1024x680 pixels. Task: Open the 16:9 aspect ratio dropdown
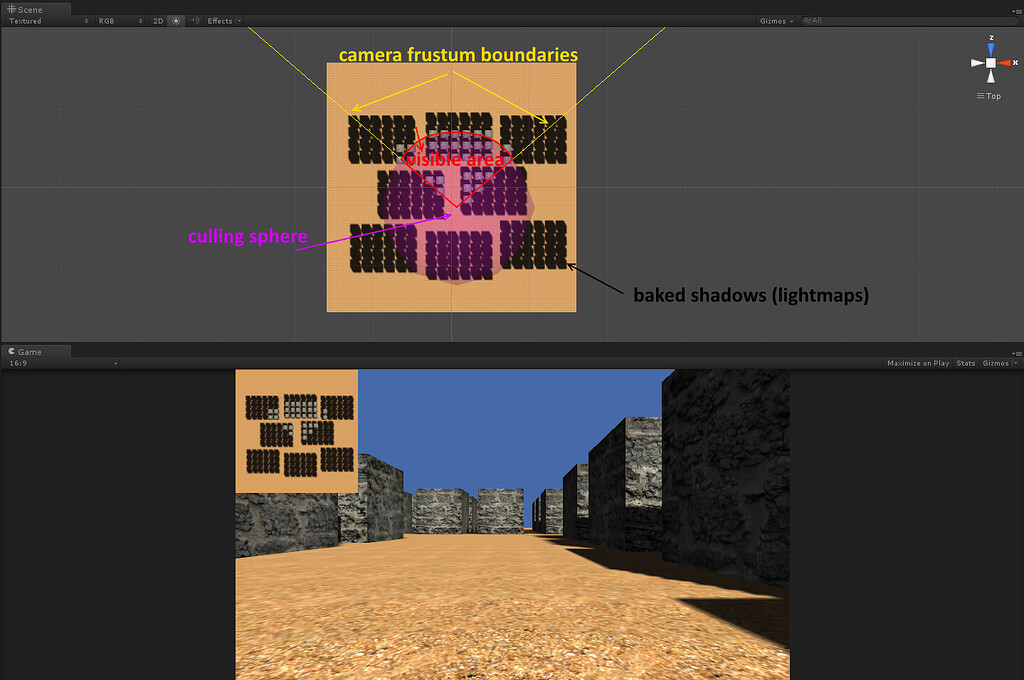[60, 363]
